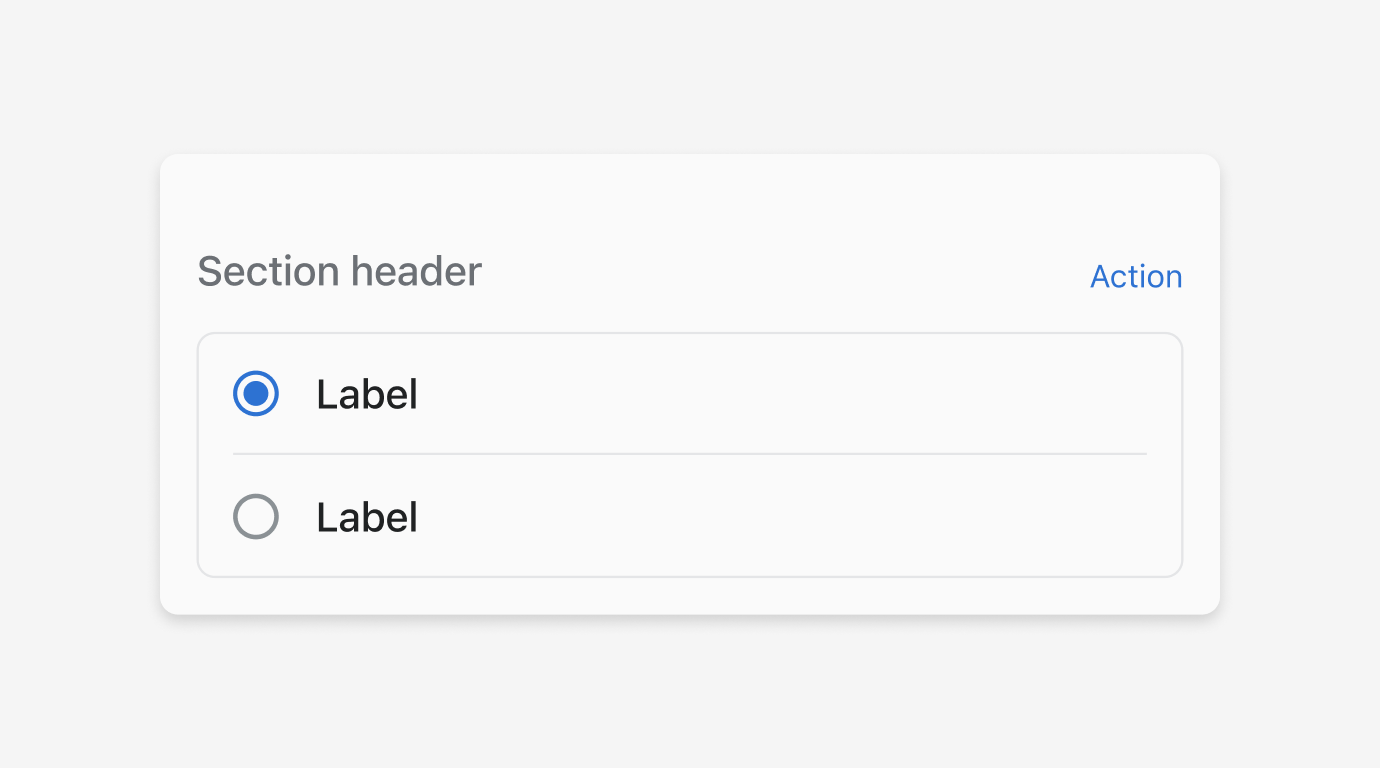The image size is (1380, 768).
Task: Pick the Label text beside the unchecked radio
Action: click(367, 517)
